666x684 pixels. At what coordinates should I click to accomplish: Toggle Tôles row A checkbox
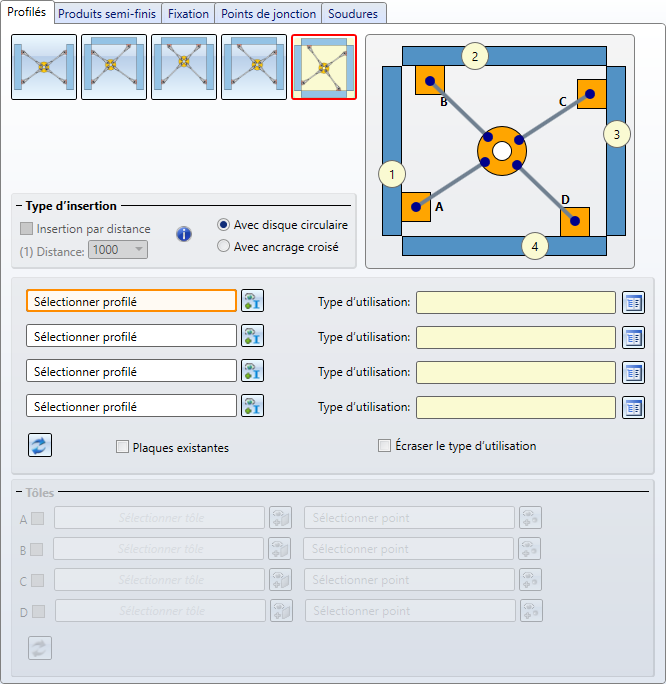[38, 519]
